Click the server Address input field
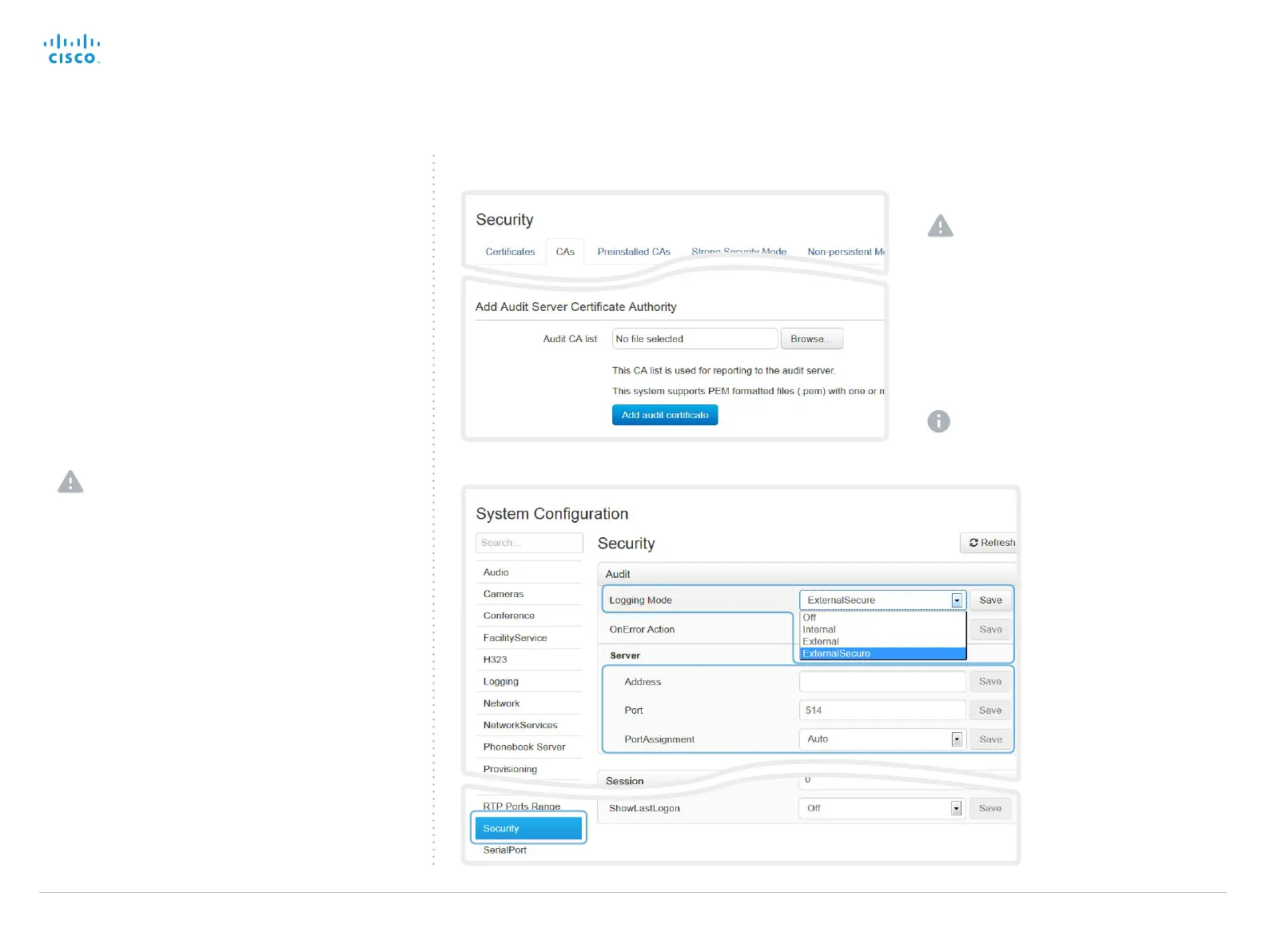The width and height of the screenshot is (1266, 952). click(x=882, y=682)
